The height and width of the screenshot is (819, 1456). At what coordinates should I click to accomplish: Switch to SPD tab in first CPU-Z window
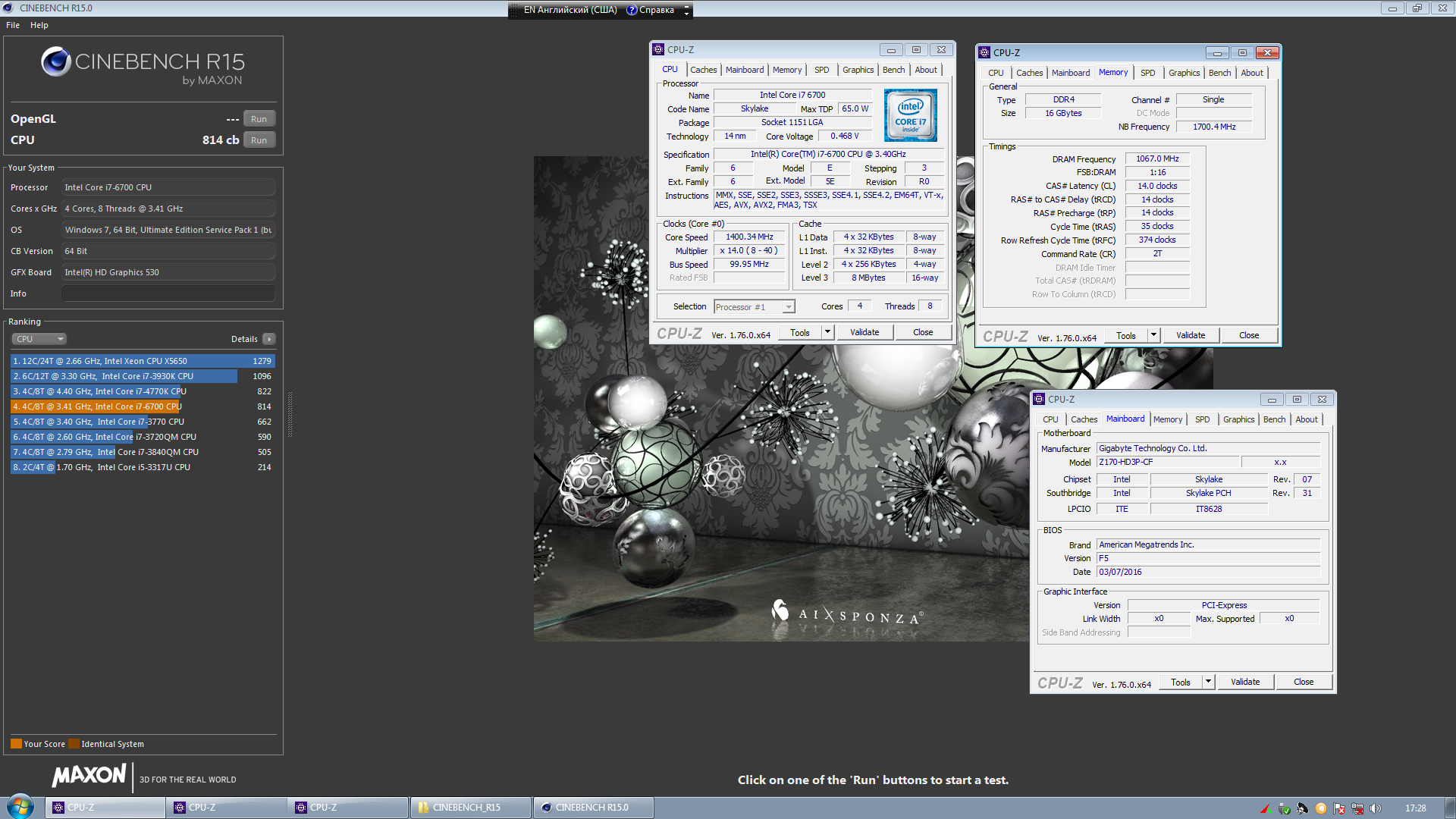pyautogui.click(x=821, y=70)
